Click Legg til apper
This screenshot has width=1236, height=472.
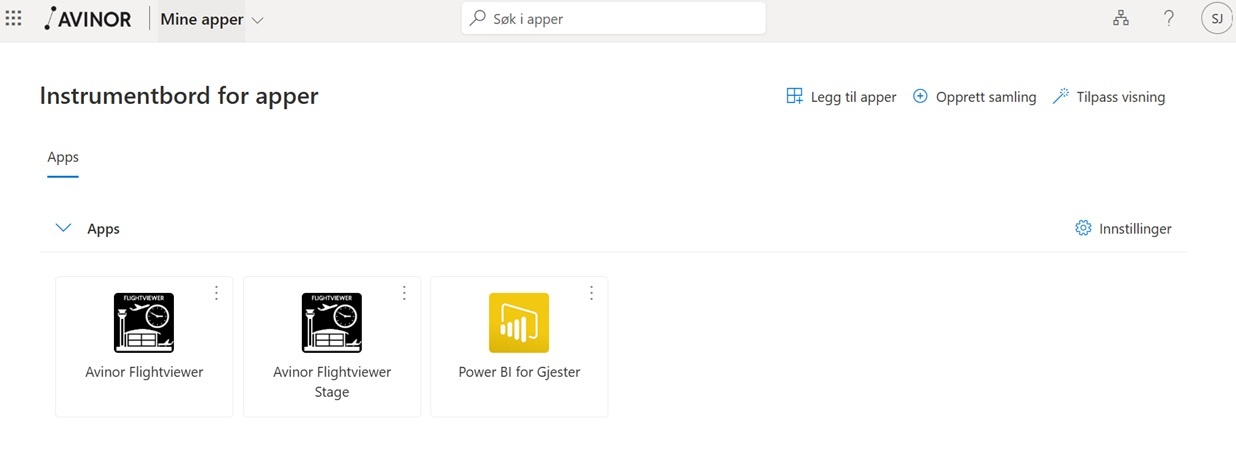tap(841, 97)
